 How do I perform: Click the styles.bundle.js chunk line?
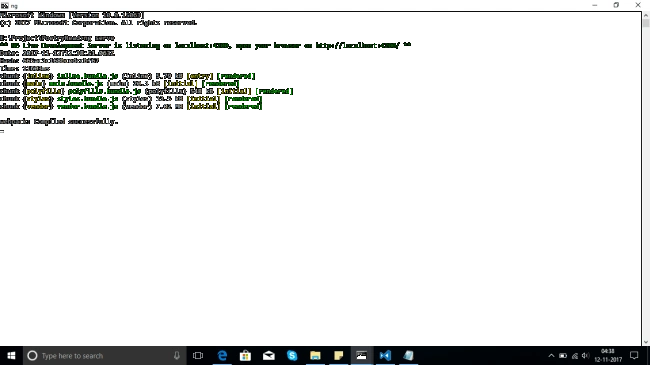(131, 99)
